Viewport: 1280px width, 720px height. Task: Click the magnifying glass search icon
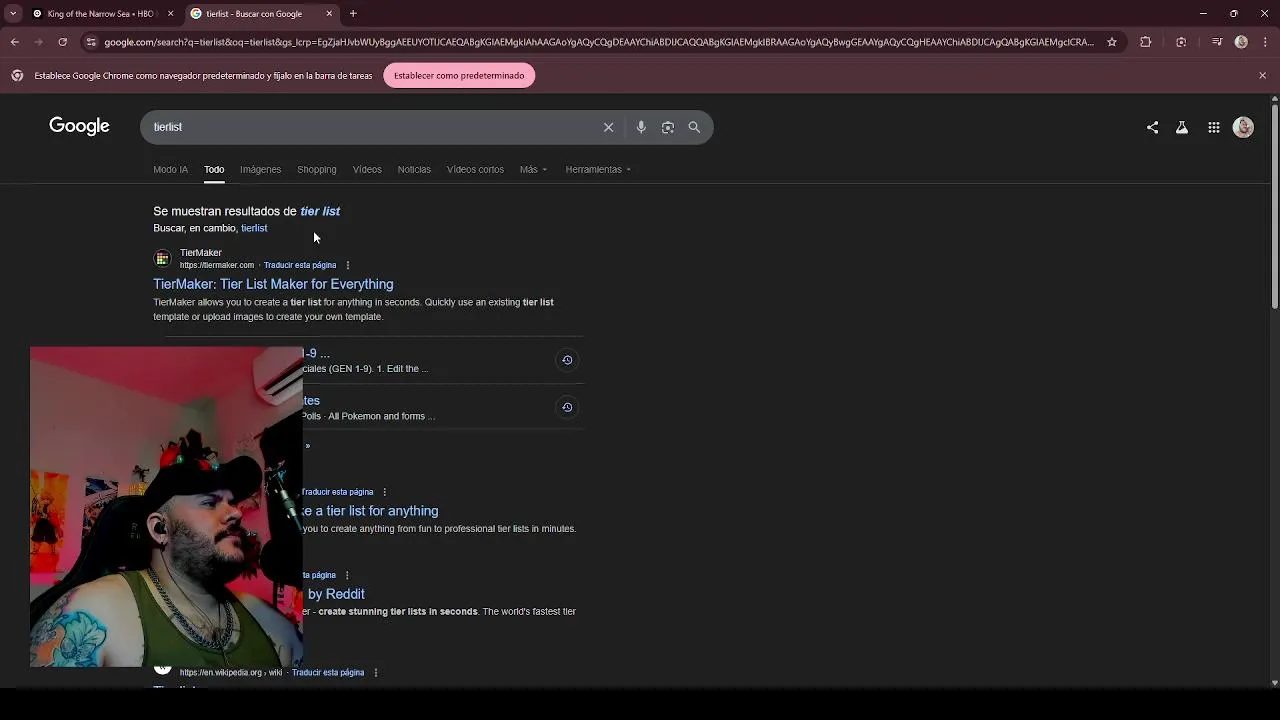pos(694,127)
